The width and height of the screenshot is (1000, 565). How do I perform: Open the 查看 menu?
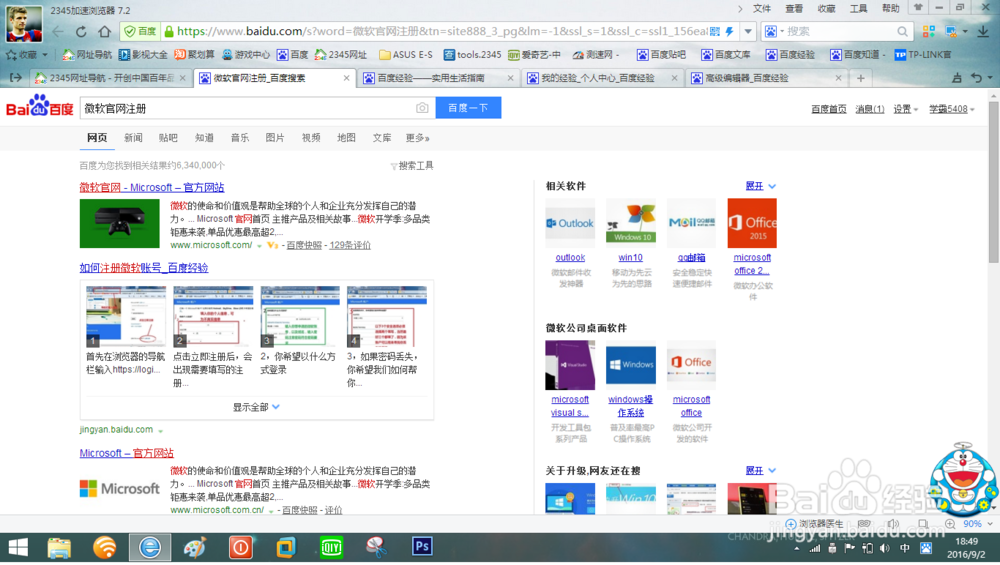[x=794, y=8]
